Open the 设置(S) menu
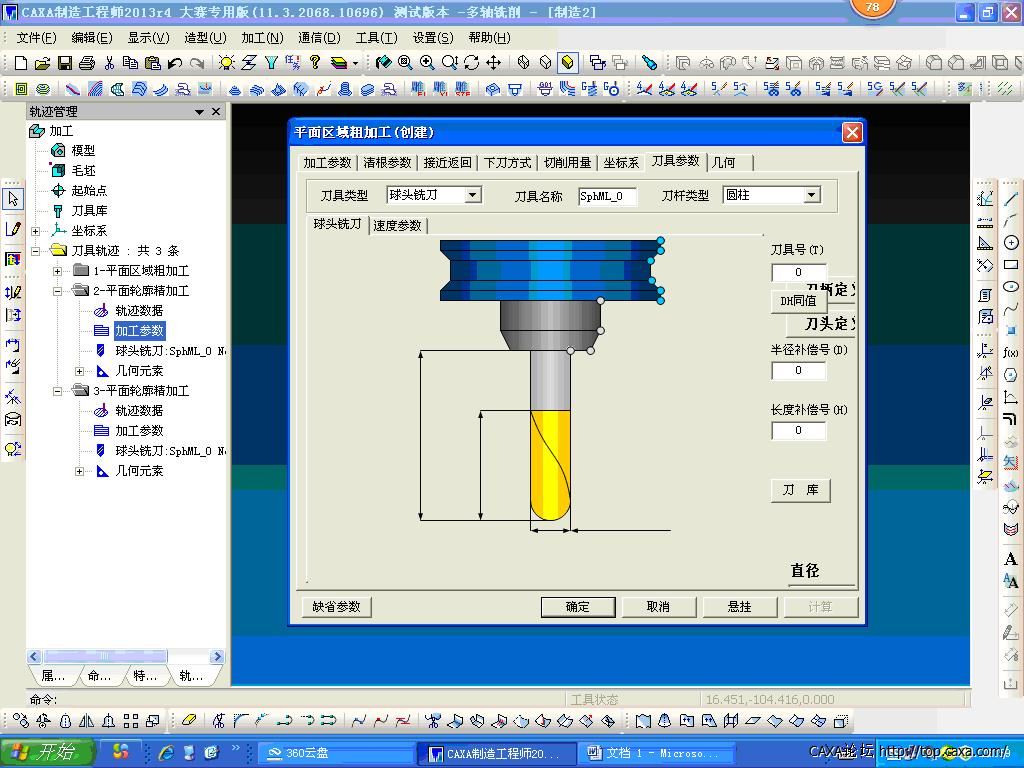 click(433, 38)
